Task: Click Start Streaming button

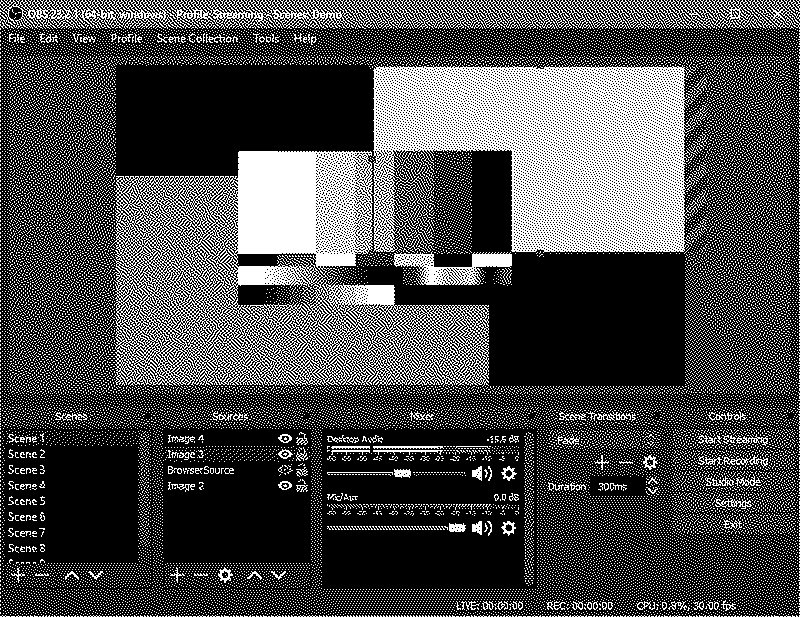Action: coord(732,439)
